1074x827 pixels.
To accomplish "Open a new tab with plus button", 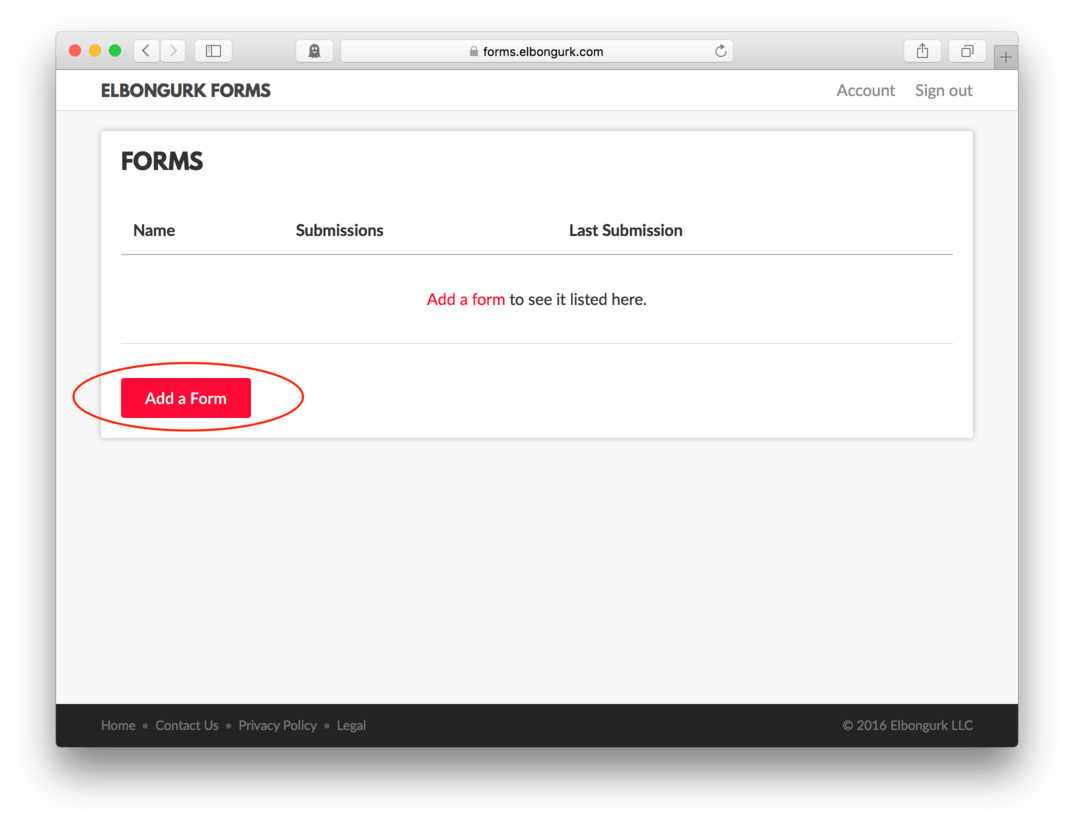I will [1006, 58].
